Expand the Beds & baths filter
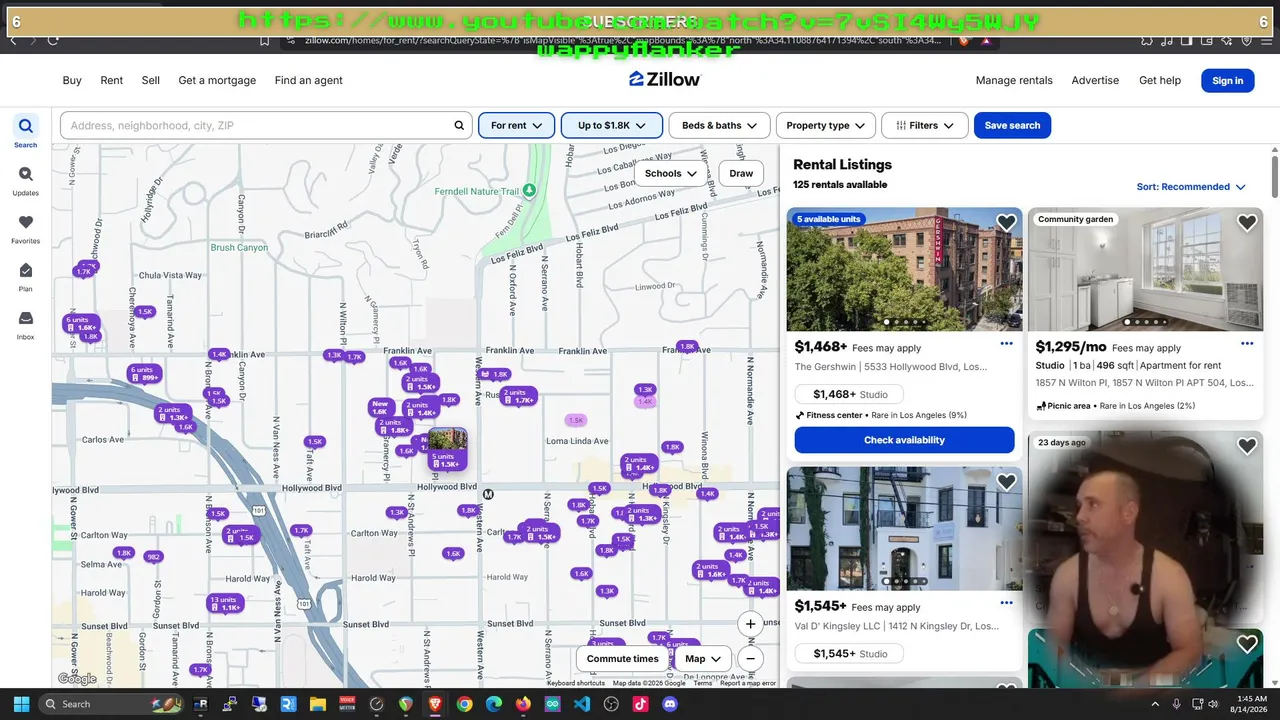The image size is (1280, 720). [x=720, y=125]
